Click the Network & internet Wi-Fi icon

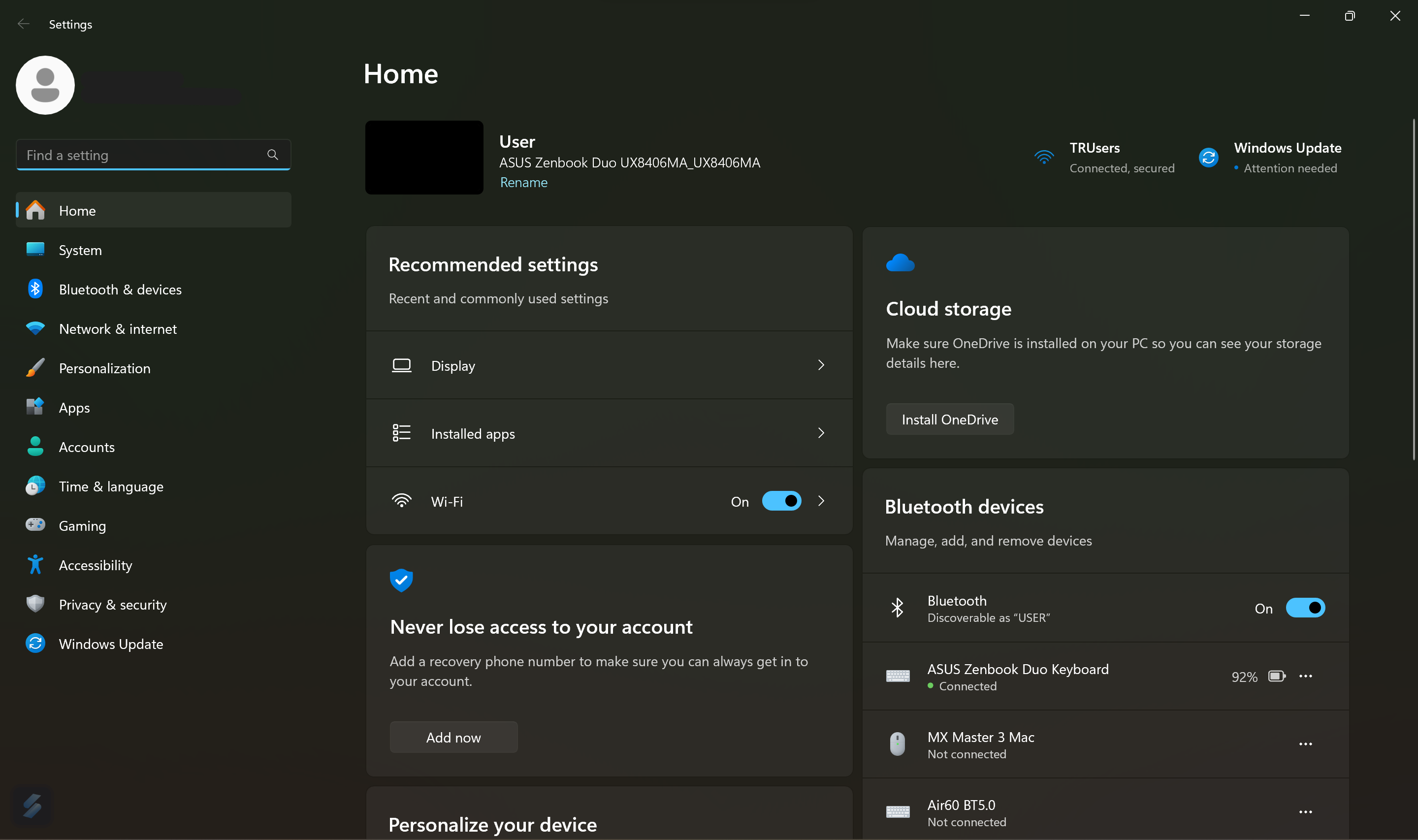[x=35, y=328]
